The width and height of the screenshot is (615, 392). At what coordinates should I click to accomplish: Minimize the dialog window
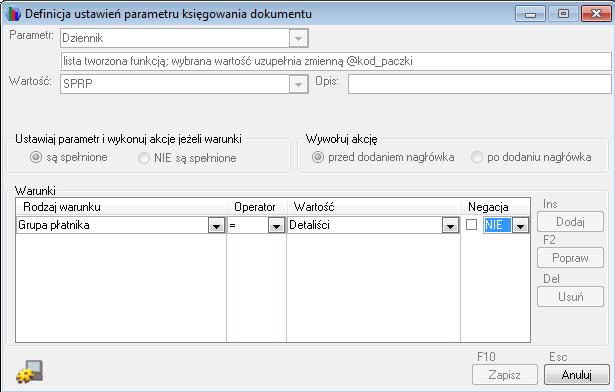tap(530, 14)
